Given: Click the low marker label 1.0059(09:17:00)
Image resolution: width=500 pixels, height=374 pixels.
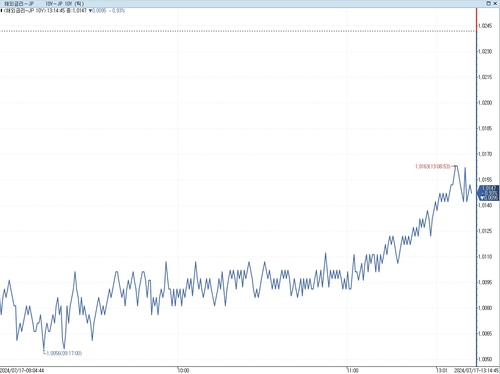Looking at the screenshot, I should pyautogui.click(x=64, y=353).
